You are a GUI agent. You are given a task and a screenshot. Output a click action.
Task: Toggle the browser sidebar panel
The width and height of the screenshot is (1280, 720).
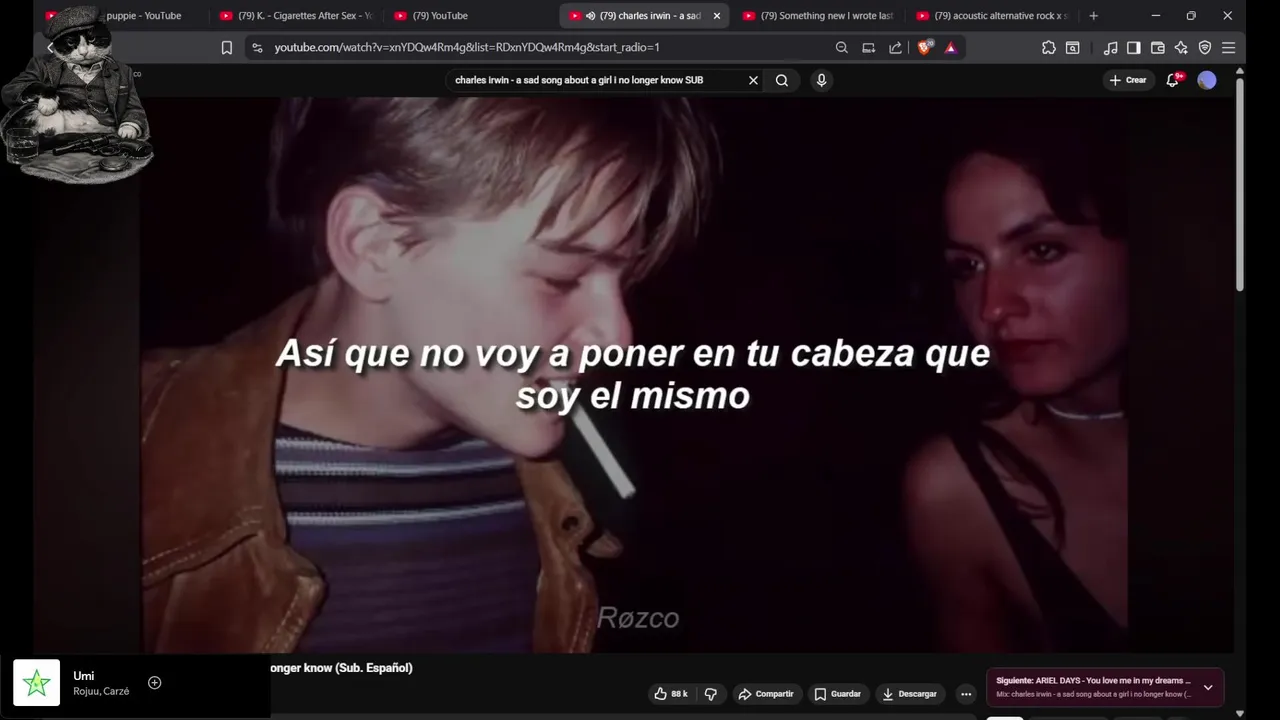[x=1134, y=47]
